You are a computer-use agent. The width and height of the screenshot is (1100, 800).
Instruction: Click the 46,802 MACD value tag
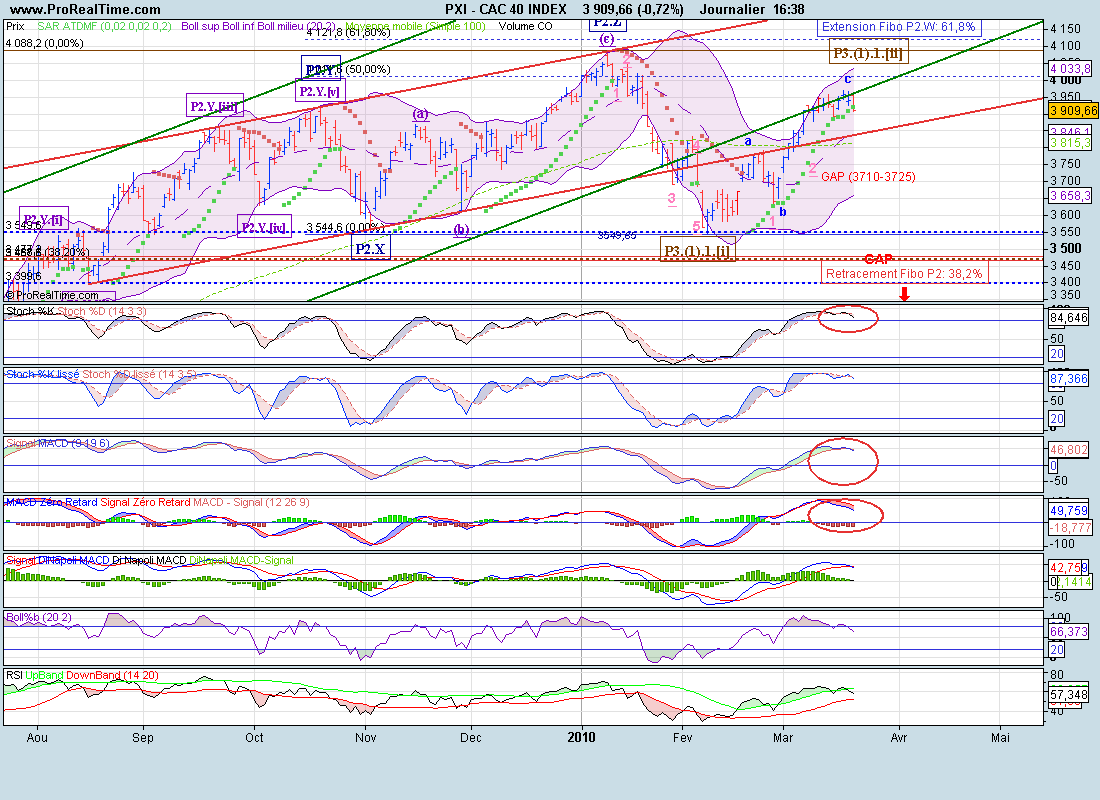click(1068, 450)
